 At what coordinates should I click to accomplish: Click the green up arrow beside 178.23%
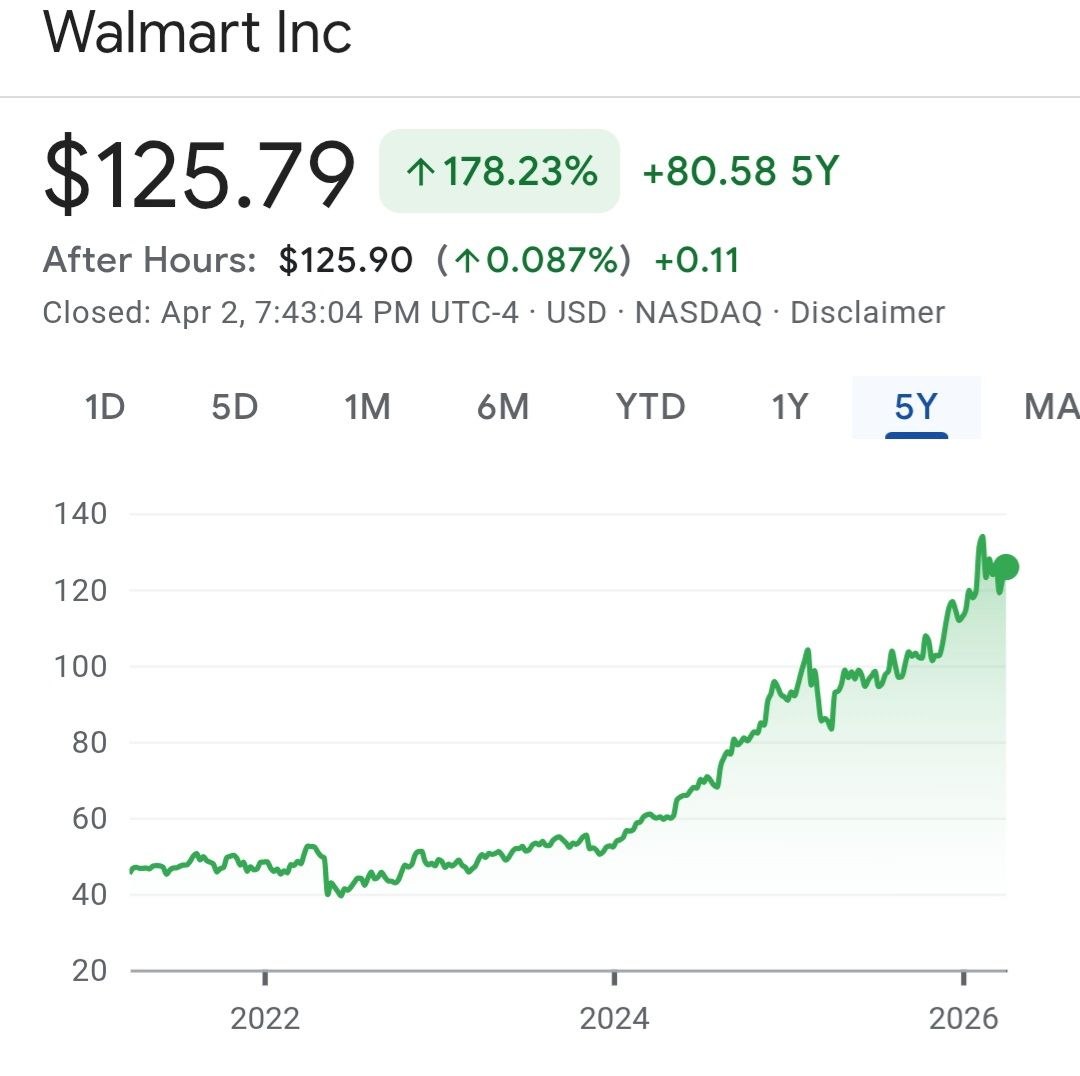421,173
